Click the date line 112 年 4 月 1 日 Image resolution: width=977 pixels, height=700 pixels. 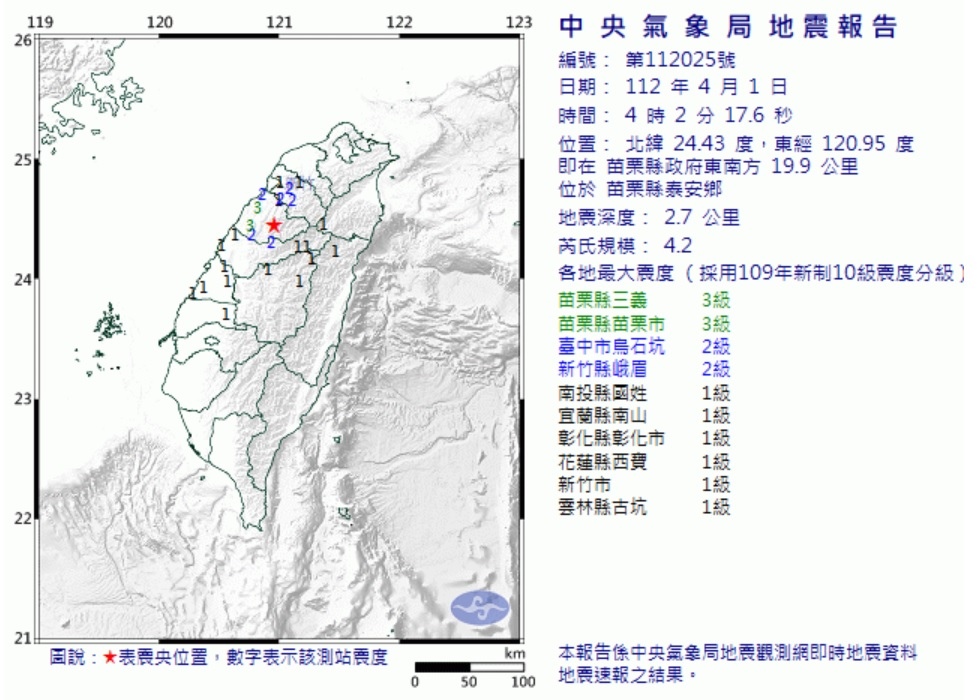point(673,87)
